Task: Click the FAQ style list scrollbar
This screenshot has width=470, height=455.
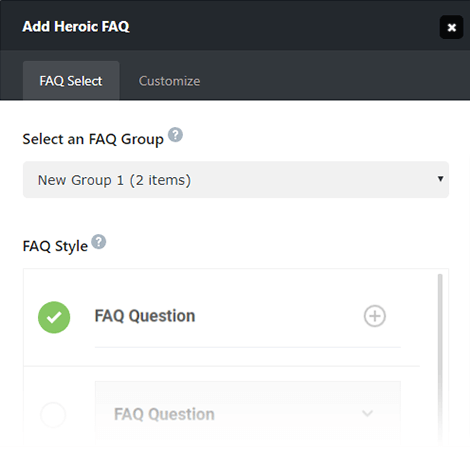Action: click(440, 358)
